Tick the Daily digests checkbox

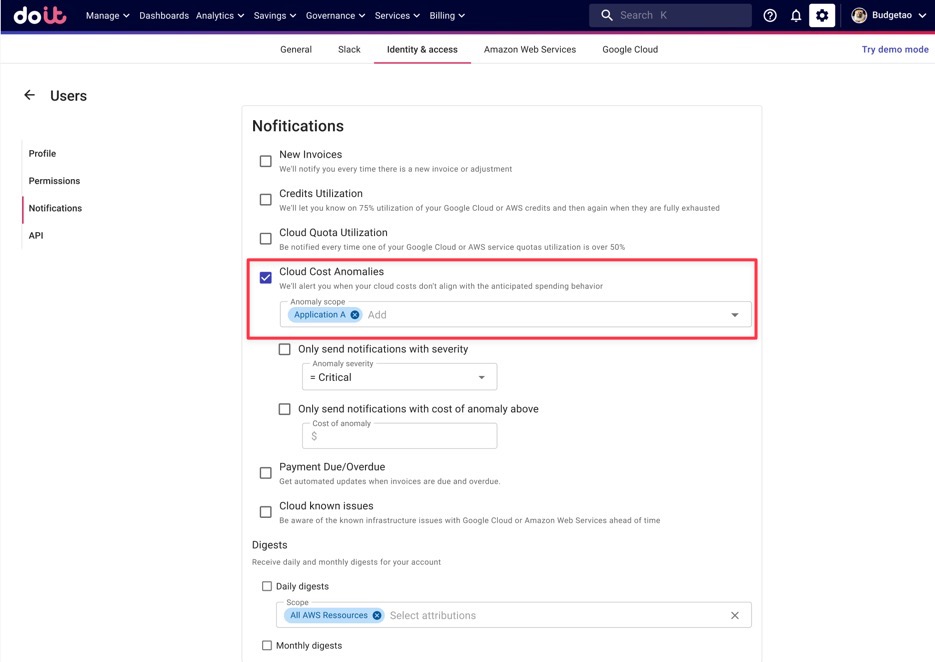pos(267,586)
